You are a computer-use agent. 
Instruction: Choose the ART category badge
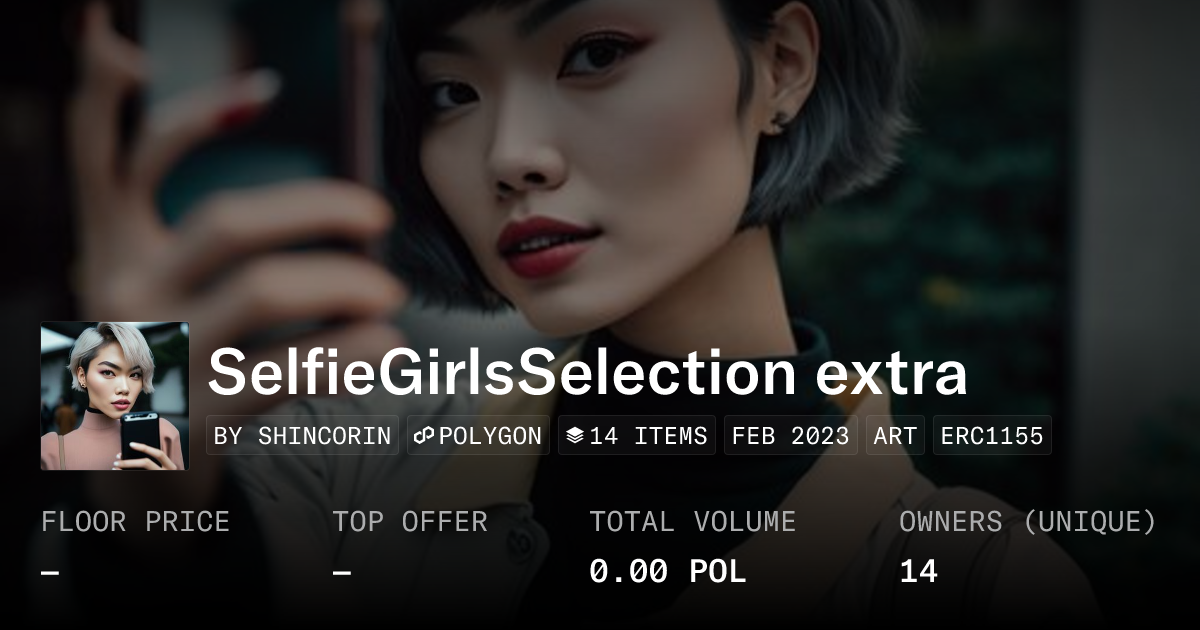tap(895, 436)
